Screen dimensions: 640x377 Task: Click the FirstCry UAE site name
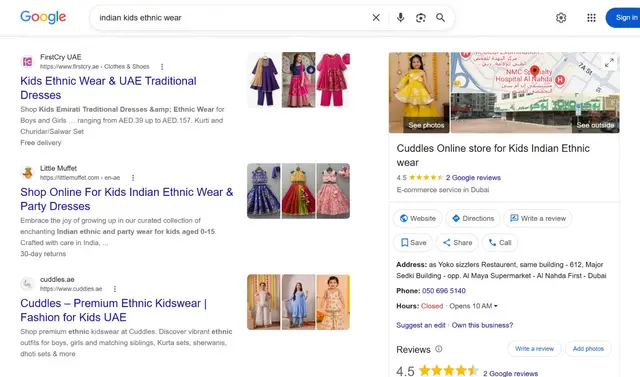(x=60, y=57)
